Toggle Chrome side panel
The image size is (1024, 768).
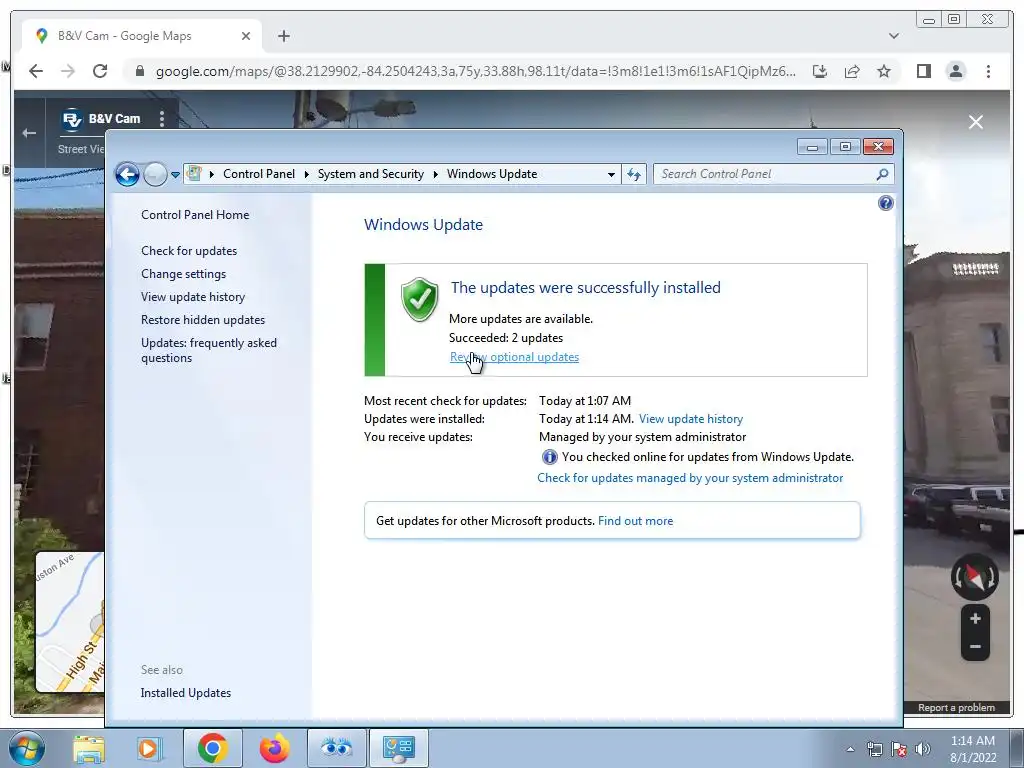coord(923,71)
